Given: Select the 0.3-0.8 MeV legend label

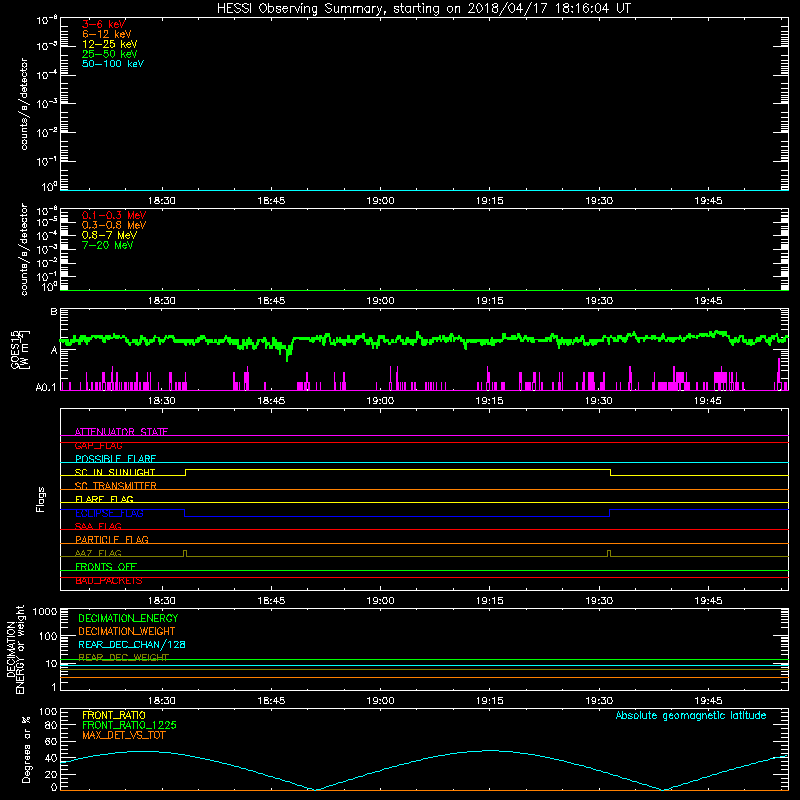Looking at the screenshot, I should [114, 225].
